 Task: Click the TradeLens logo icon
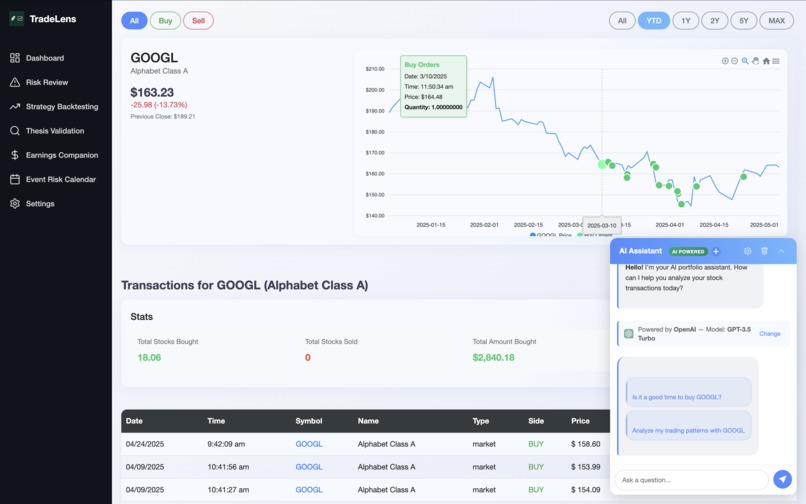(x=16, y=19)
